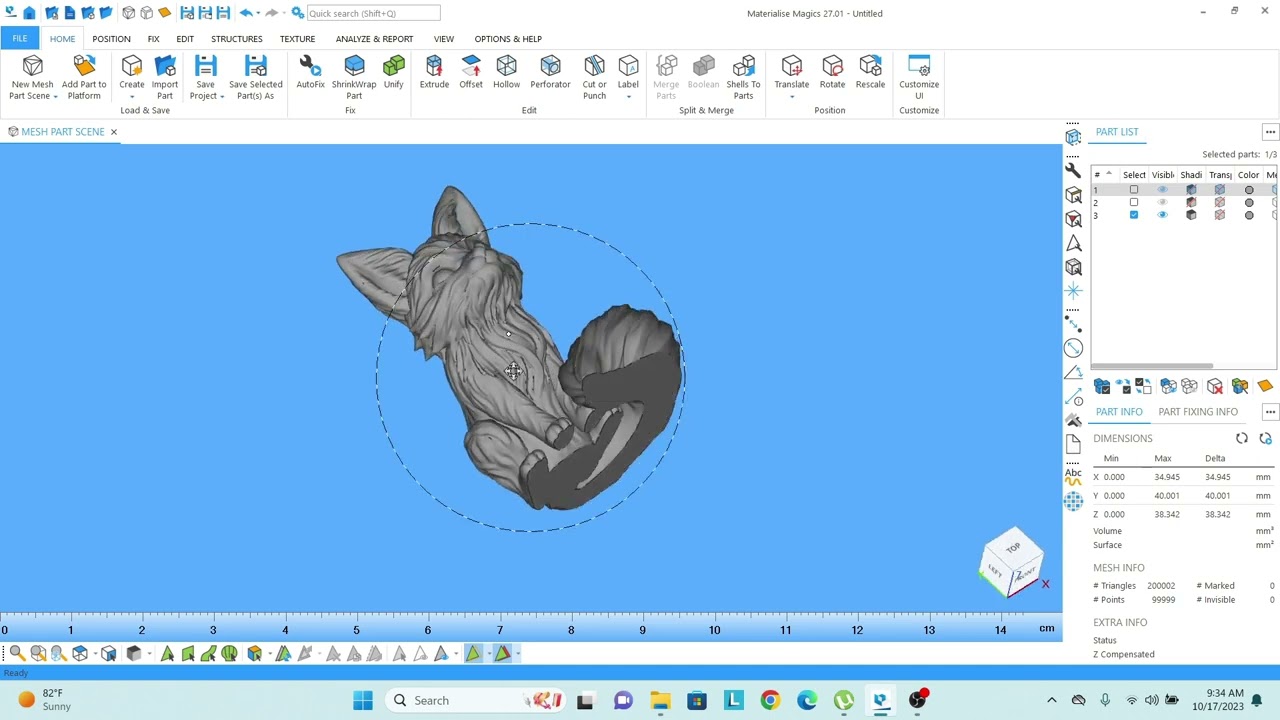Open the ShrinkWrap Part tool
This screenshot has height=720, width=1280.
(x=354, y=77)
